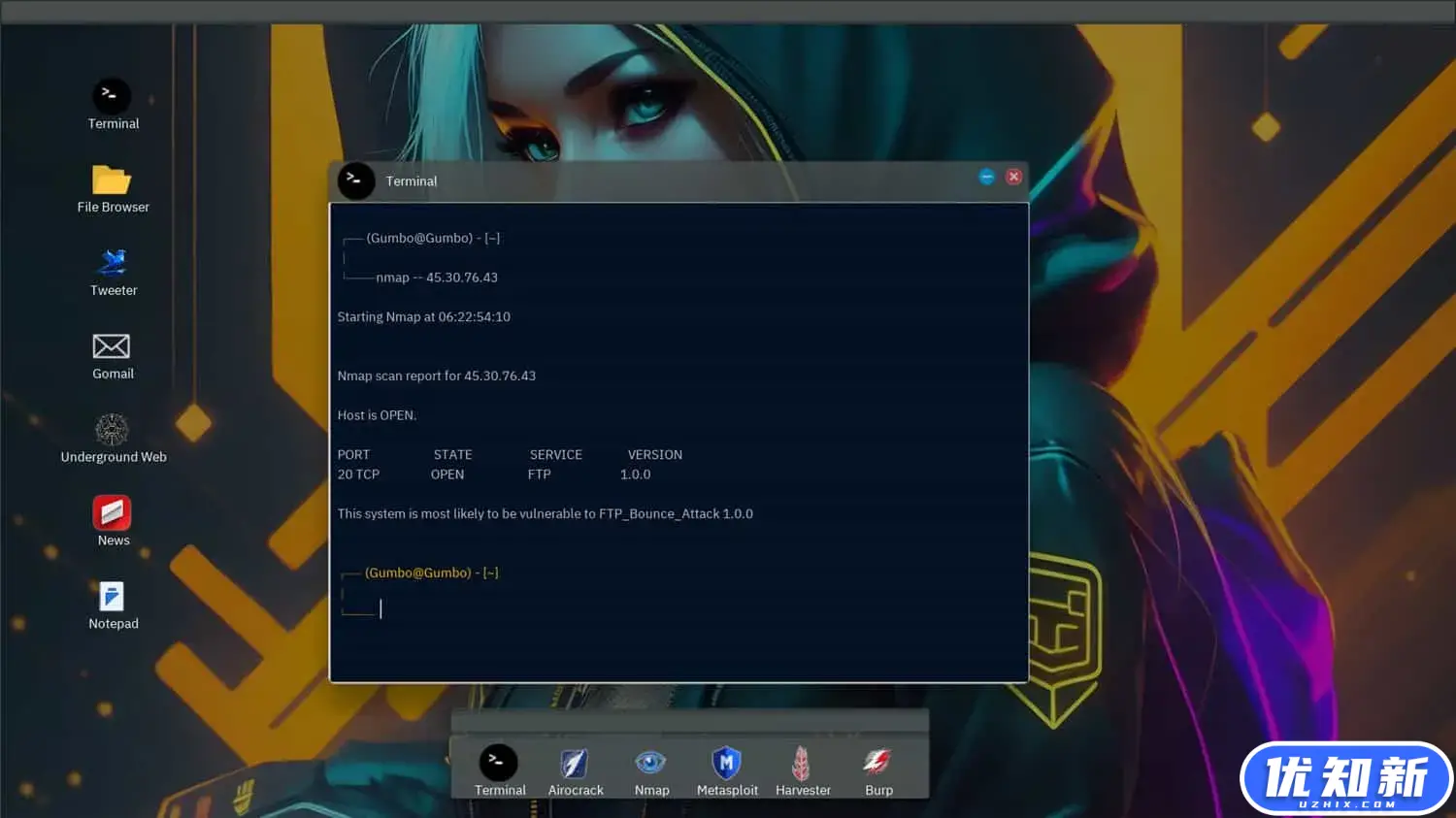This screenshot has width=1456, height=818.
Task: Open the News app
Action: click(x=113, y=512)
